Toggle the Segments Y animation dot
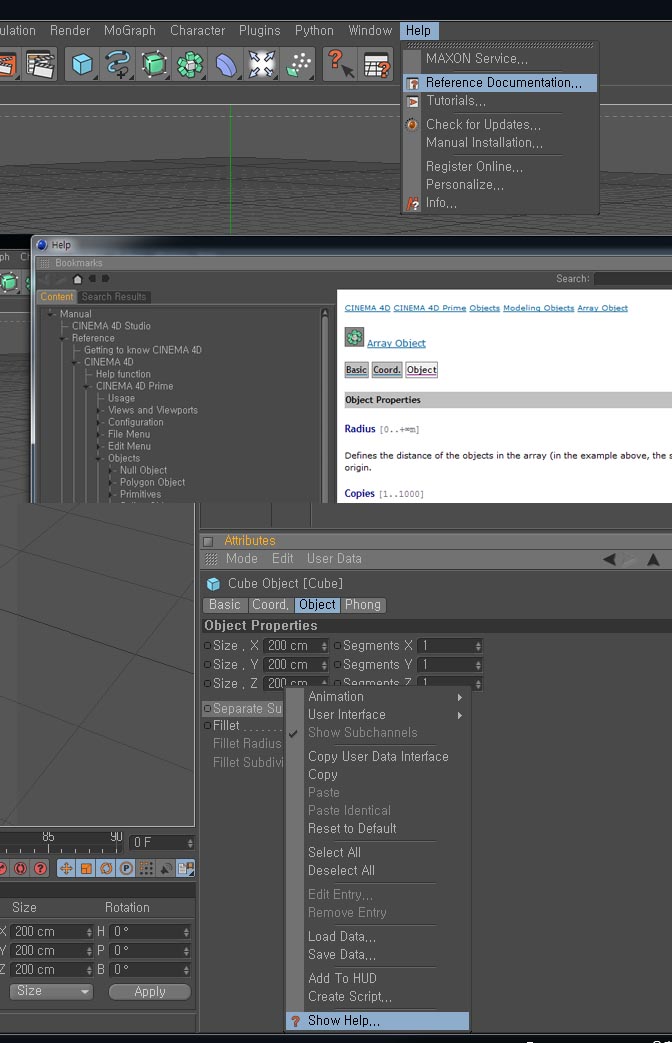Screen dimensions: 672x1043 tap(337, 665)
